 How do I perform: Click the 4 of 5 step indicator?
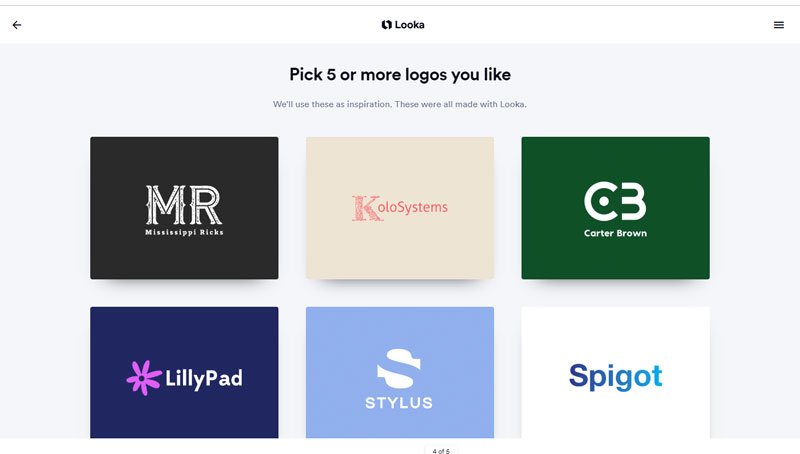coord(441,451)
